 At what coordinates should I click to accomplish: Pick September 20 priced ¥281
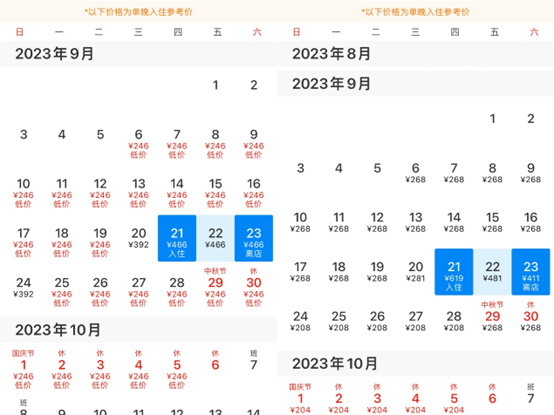tap(416, 272)
